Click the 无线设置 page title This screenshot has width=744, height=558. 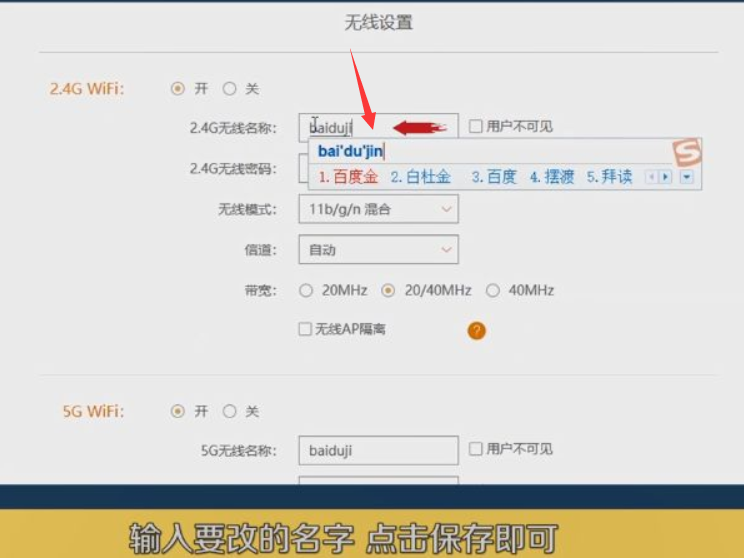pyautogui.click(x=378, y=22)
